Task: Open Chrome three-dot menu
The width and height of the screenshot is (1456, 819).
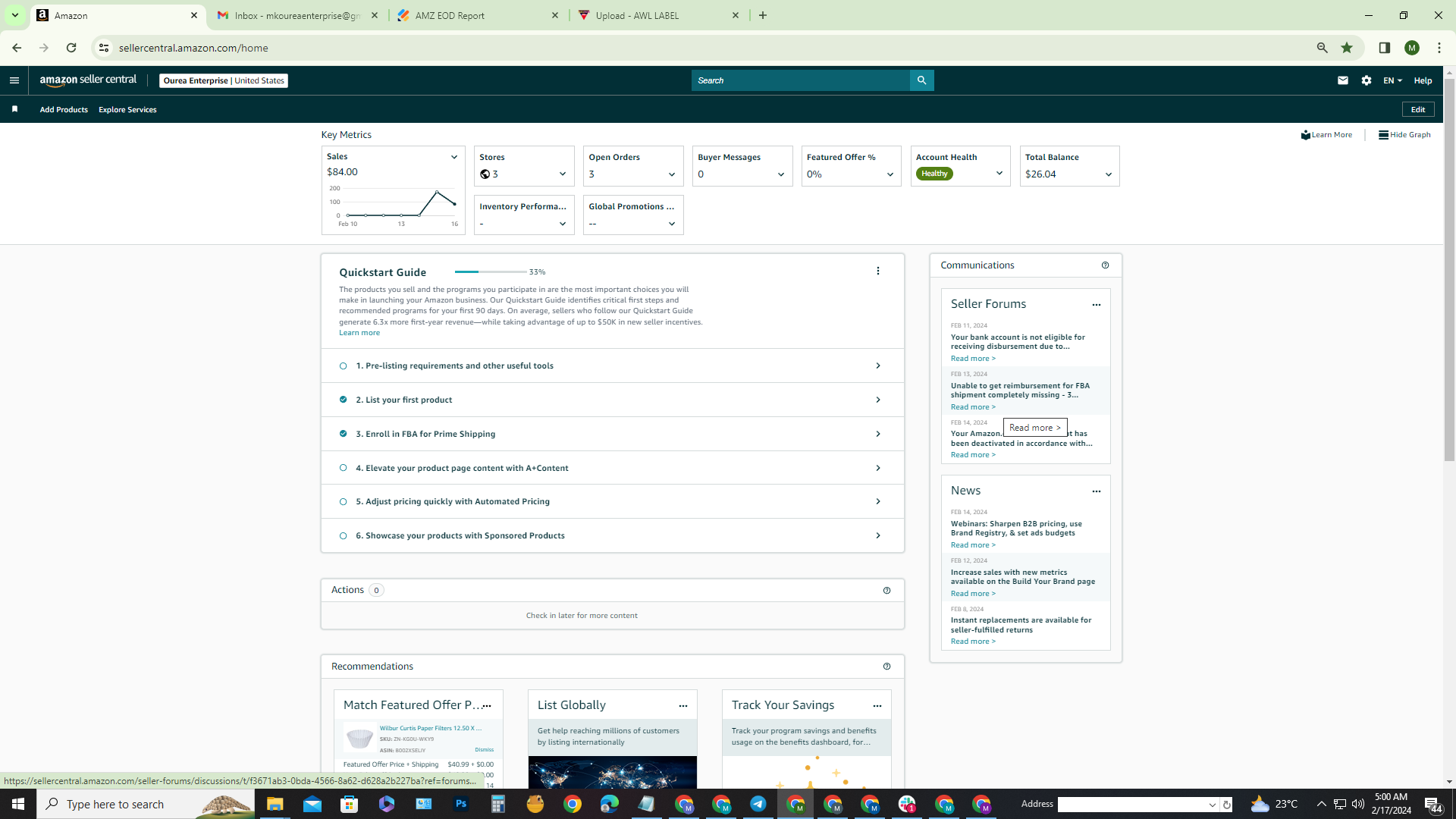Action: tap(1439, 48)
